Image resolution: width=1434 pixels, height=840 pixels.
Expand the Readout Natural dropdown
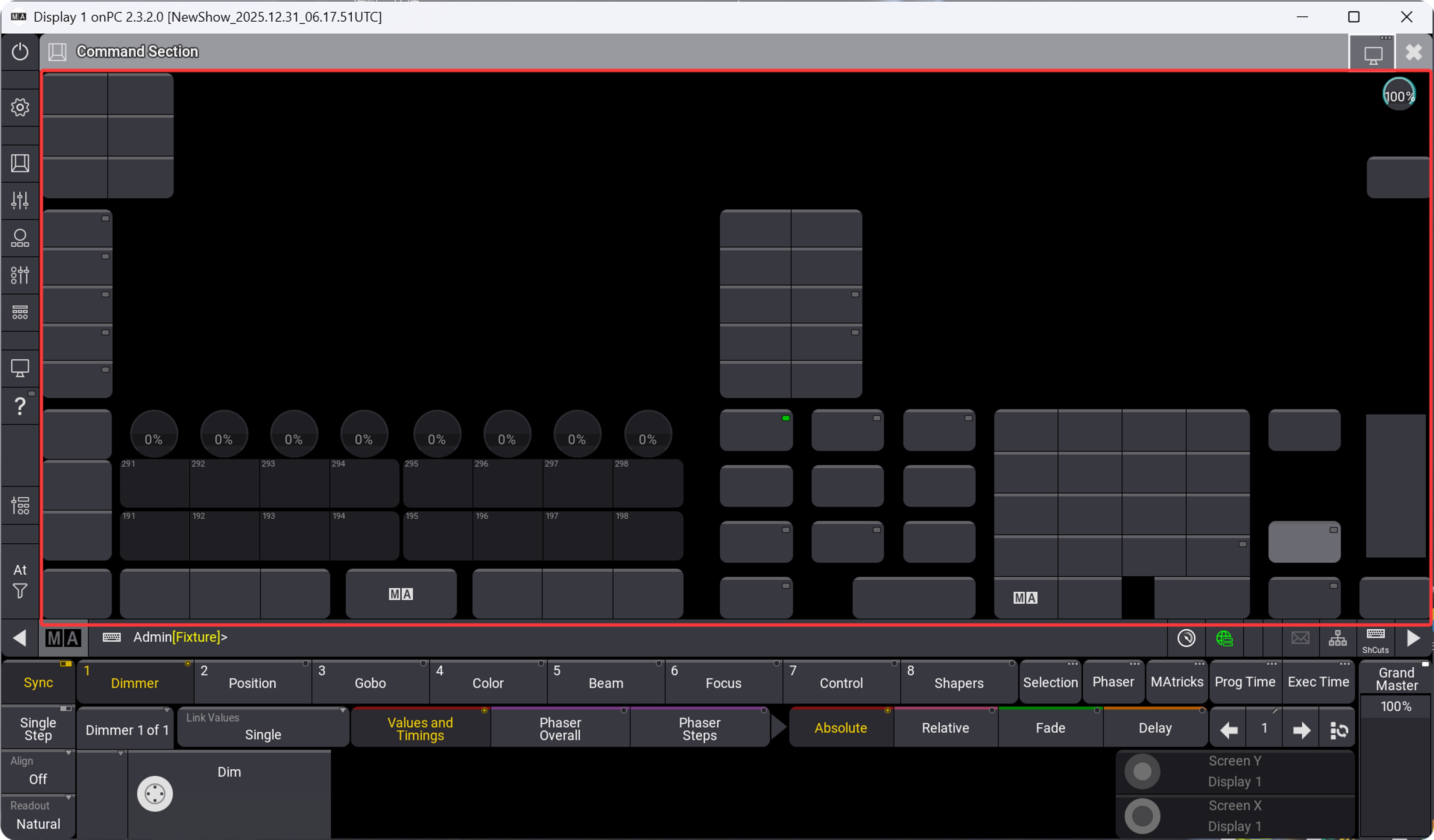pos(38,816)
